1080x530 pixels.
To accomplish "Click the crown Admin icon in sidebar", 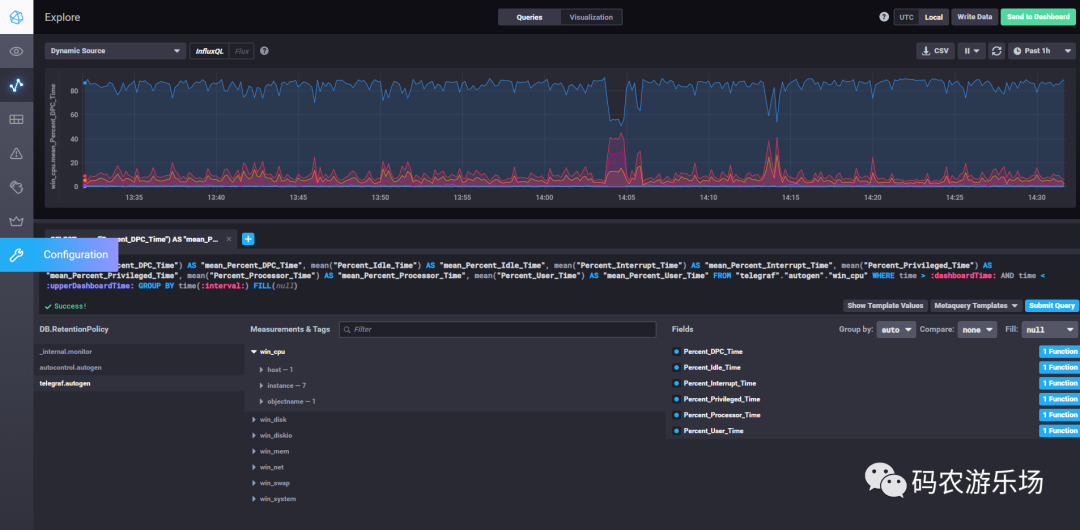I will (x=16, y=220).
